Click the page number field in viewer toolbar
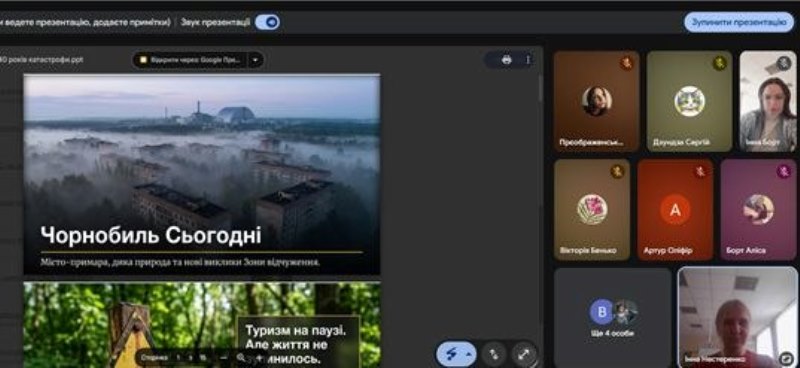Image resolution: width=800 pixels, height=368 pixels. 179,357
